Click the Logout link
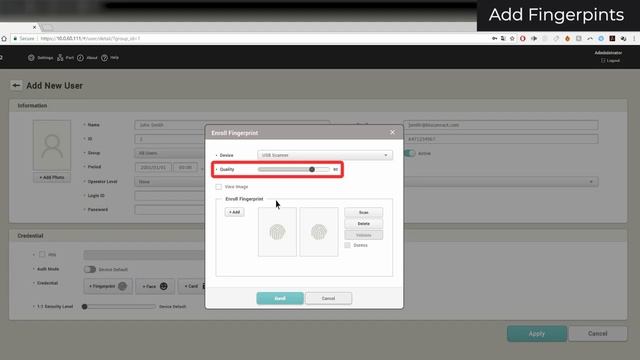Image resolution: width=640 pixels, height=360 pixels. coord(611,60)
